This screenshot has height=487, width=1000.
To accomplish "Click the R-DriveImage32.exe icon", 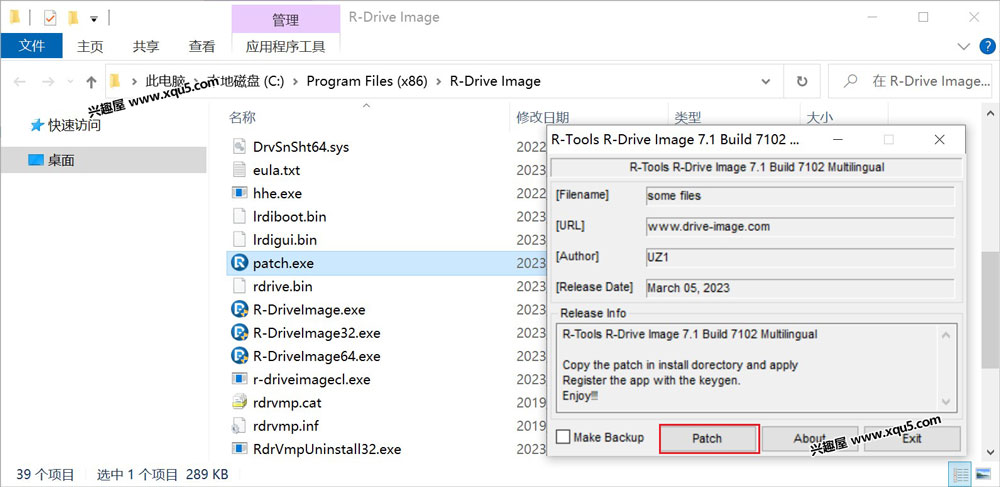I will pyautogui.click(x=239, y=333).
